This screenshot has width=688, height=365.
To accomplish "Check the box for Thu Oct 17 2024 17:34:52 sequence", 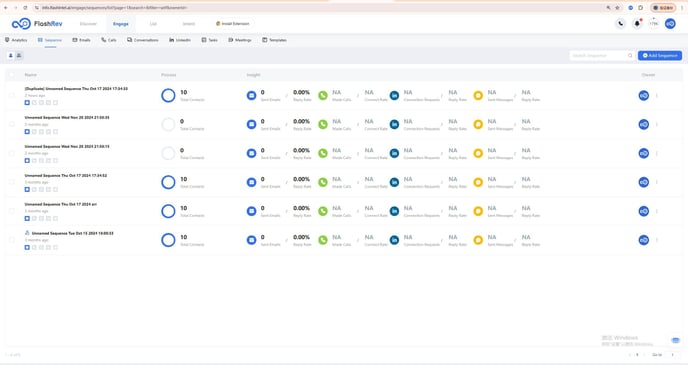I will click(12, 182).
